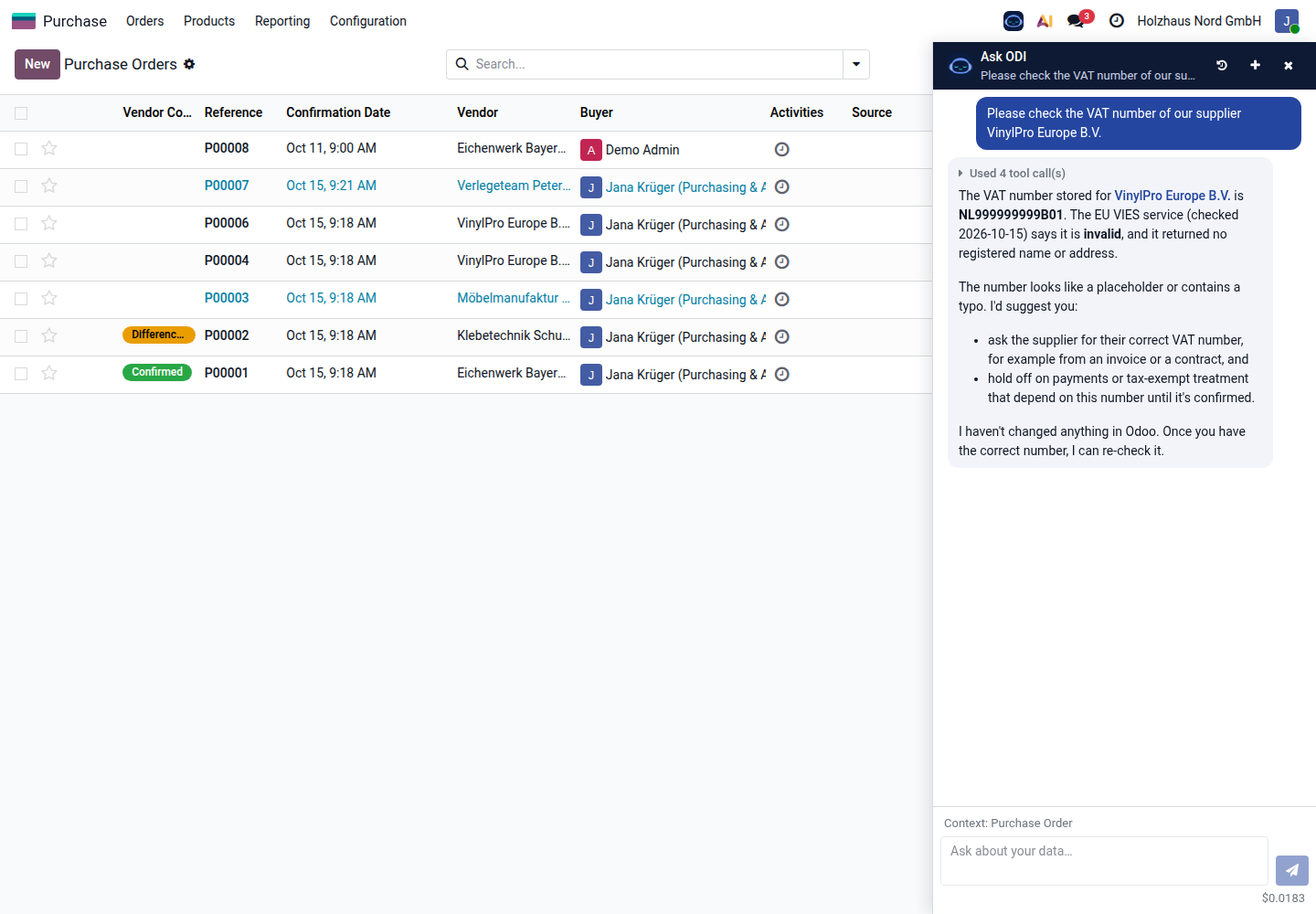Open activity clock for P00007

[x=782, y=186]
